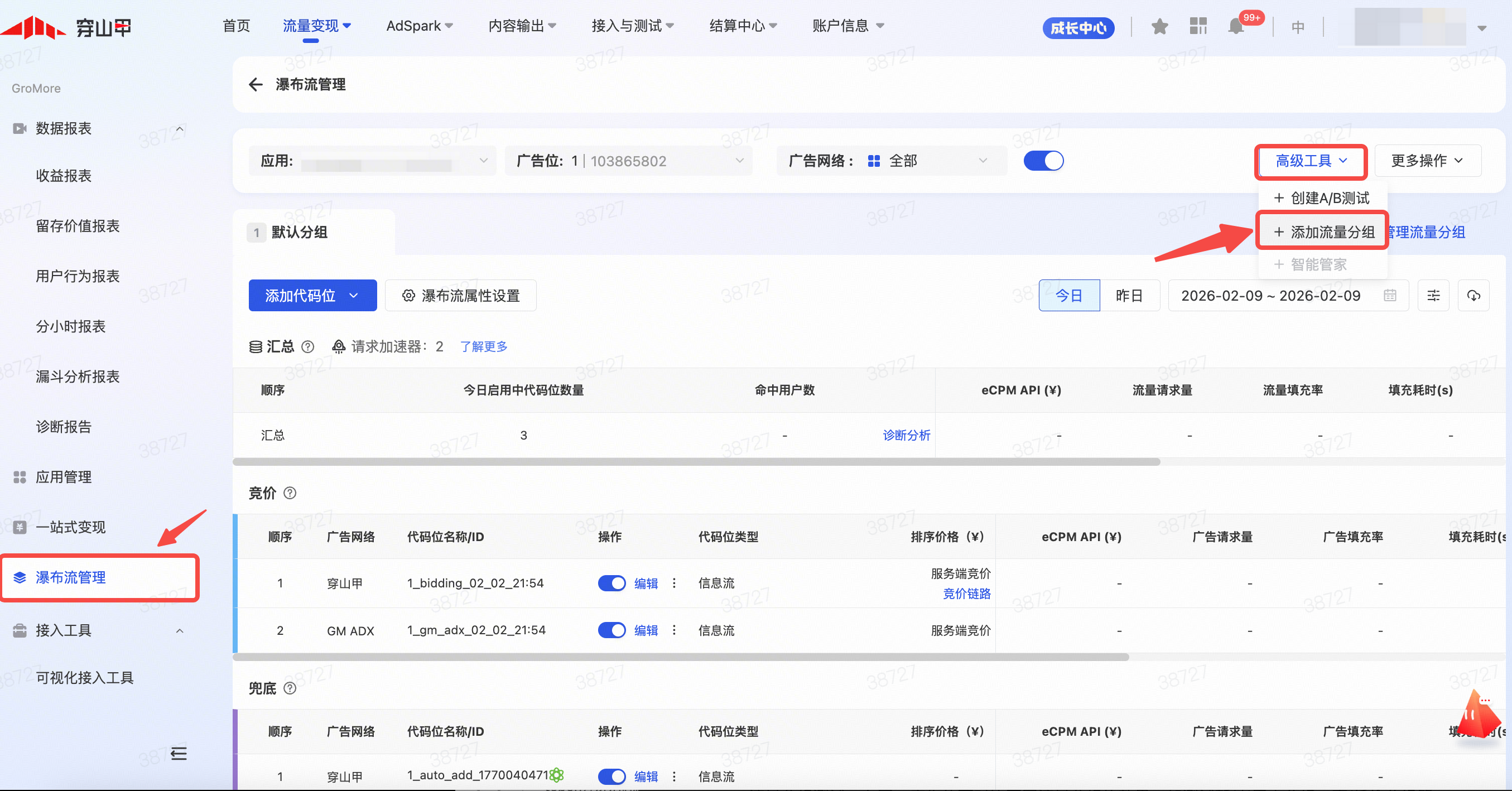The width and height of the screenshot is (1512, 791).
Task: Select 添加流量分组 menu entry
Action: (x=1323, y=233)
